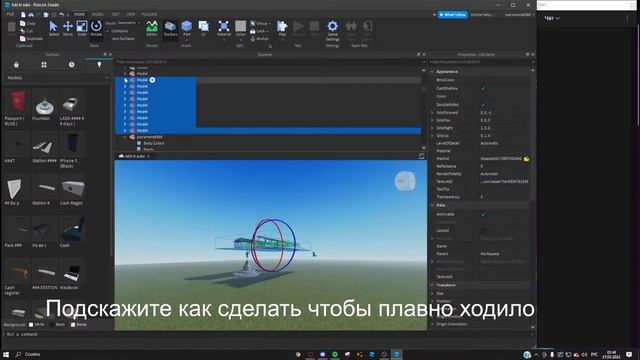
Task: Toggle the CastShadow checkbox
Action: pos(483,88)
